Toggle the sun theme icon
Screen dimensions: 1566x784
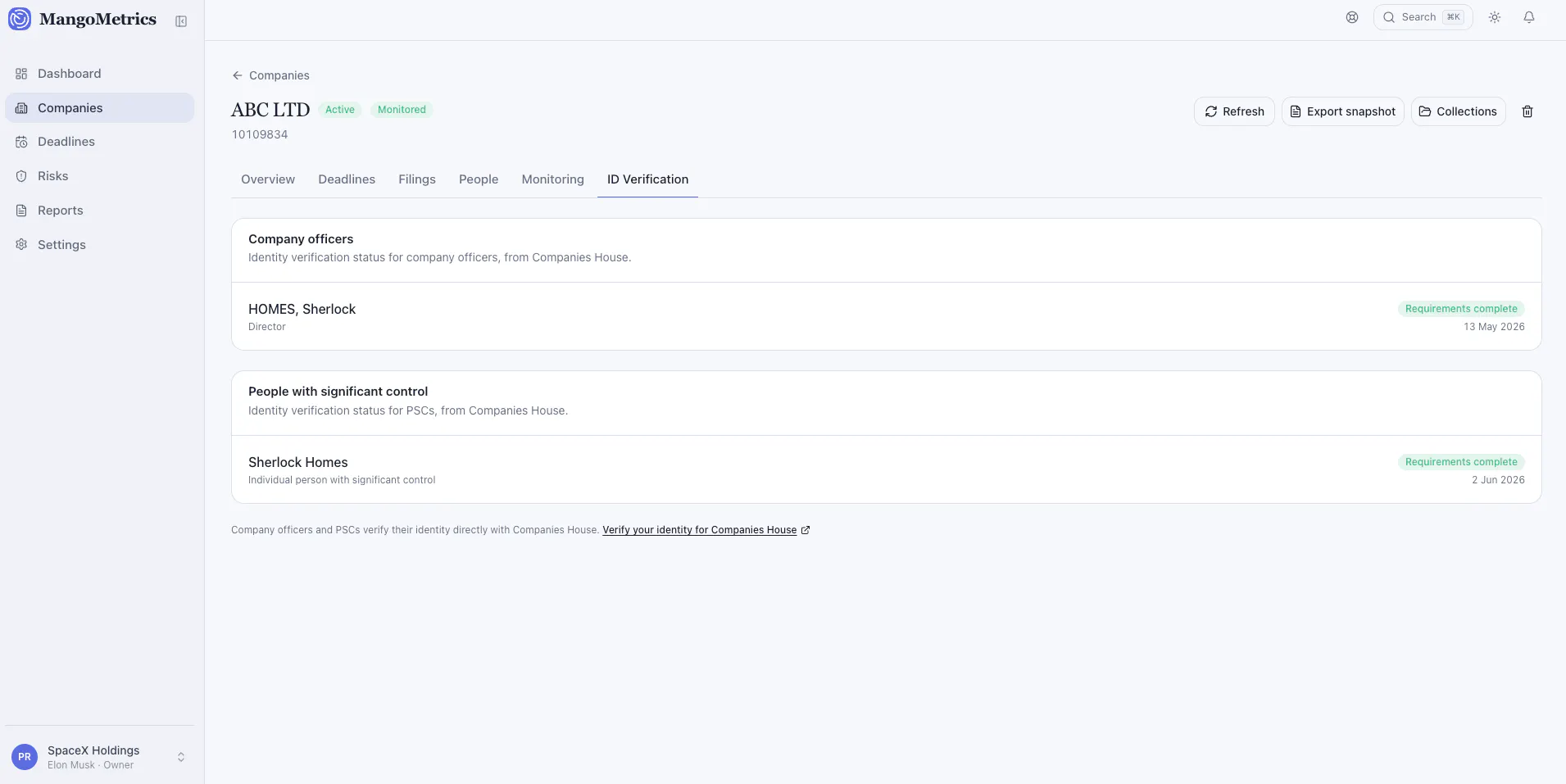click(x=1495, y=17)
